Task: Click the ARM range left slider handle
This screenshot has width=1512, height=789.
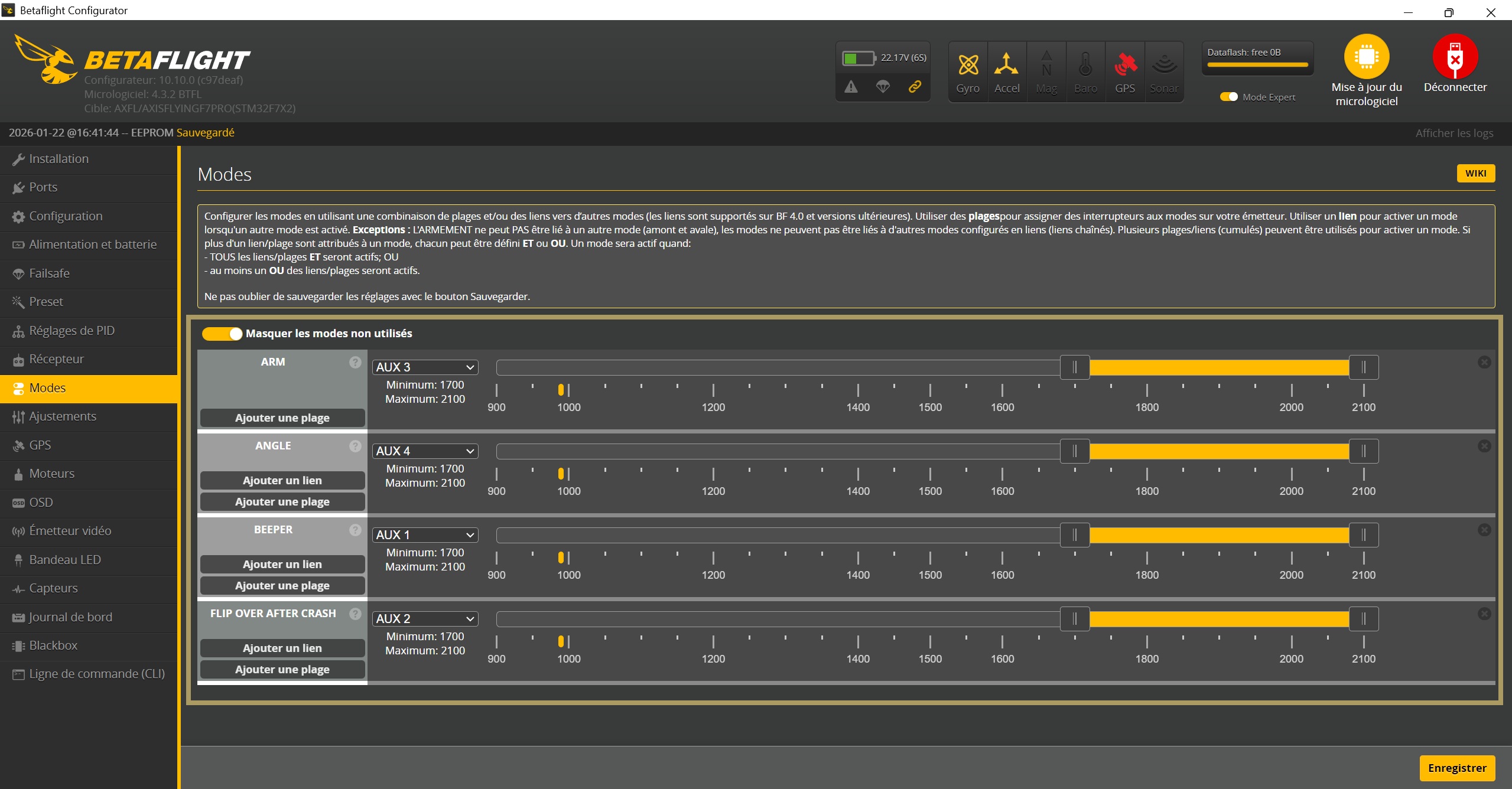Action: point(1074,367)
